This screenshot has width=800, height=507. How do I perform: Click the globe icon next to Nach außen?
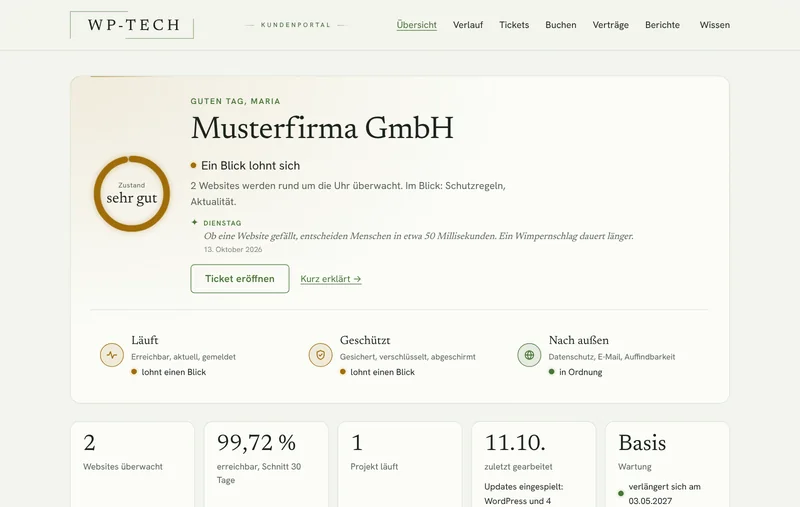point(529,355)
